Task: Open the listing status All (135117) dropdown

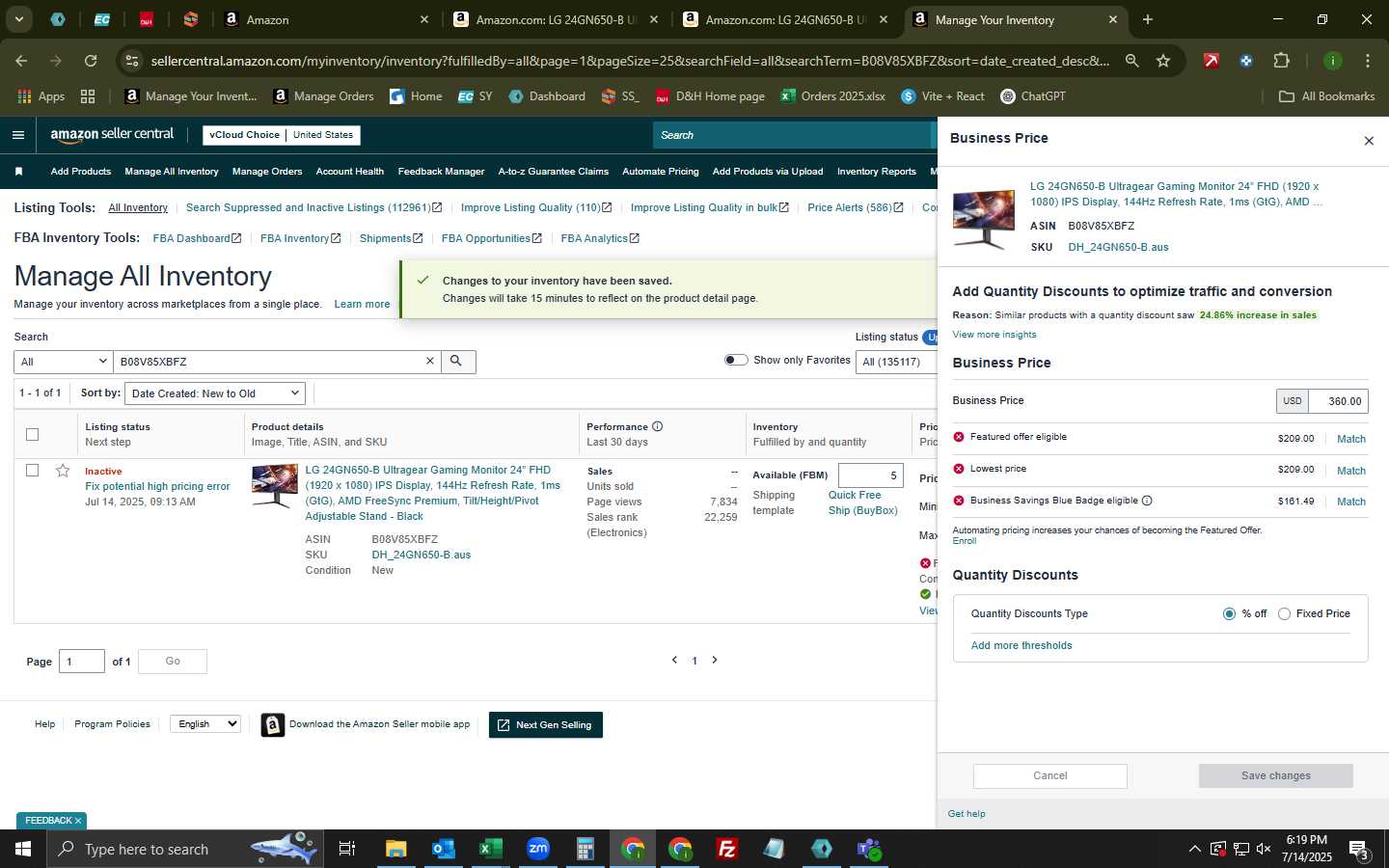Action: (895, 362)
